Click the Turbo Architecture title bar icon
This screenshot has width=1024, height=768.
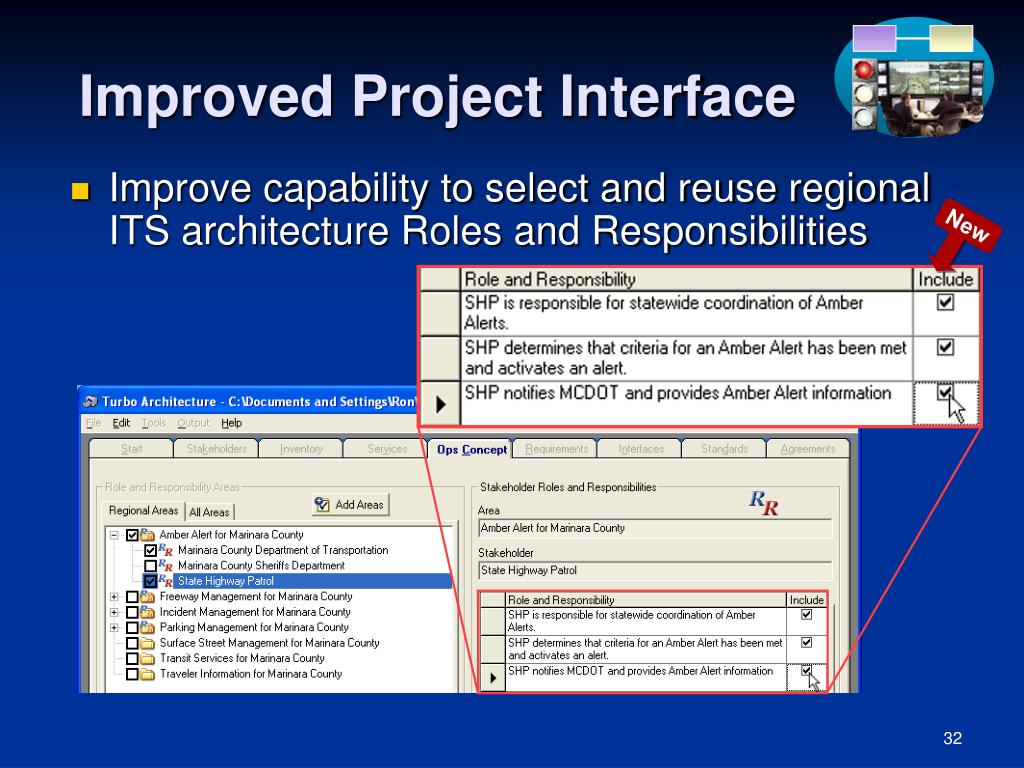91,401
